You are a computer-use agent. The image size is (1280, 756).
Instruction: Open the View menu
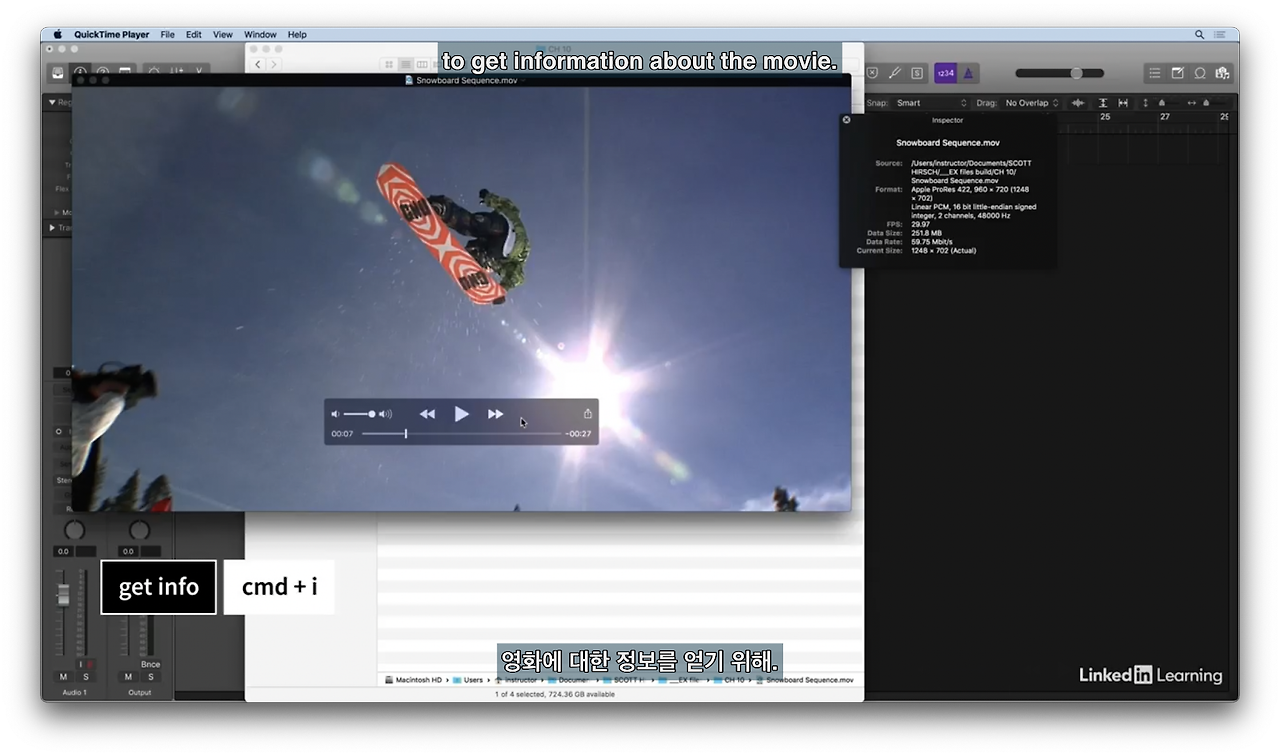tap(223, 34)
